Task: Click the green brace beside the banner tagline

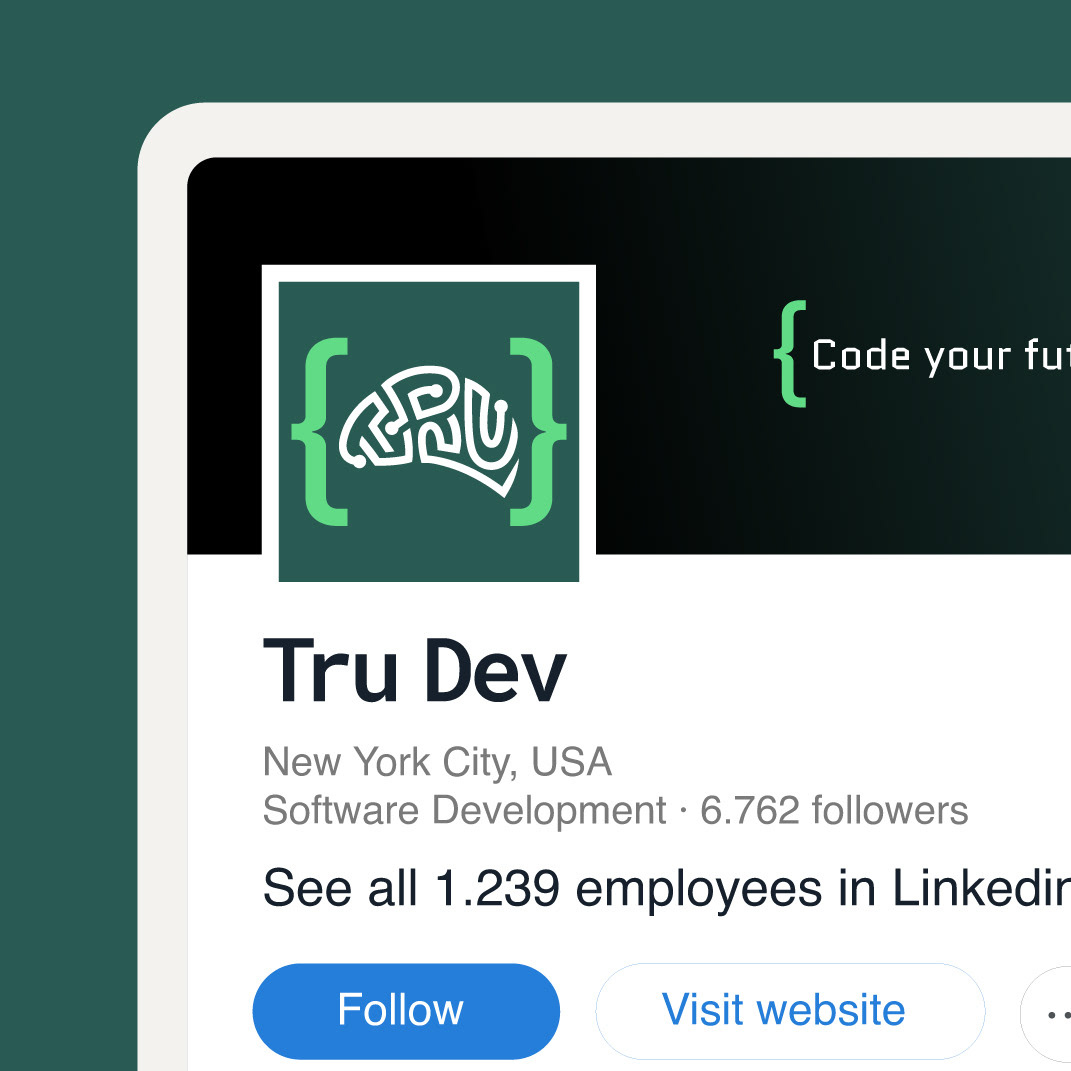Action: click(x=790, y=354)
